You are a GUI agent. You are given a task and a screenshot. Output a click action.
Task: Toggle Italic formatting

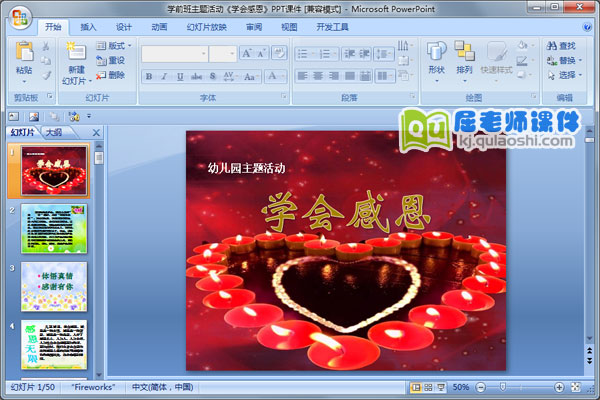[x=164, y=77]
